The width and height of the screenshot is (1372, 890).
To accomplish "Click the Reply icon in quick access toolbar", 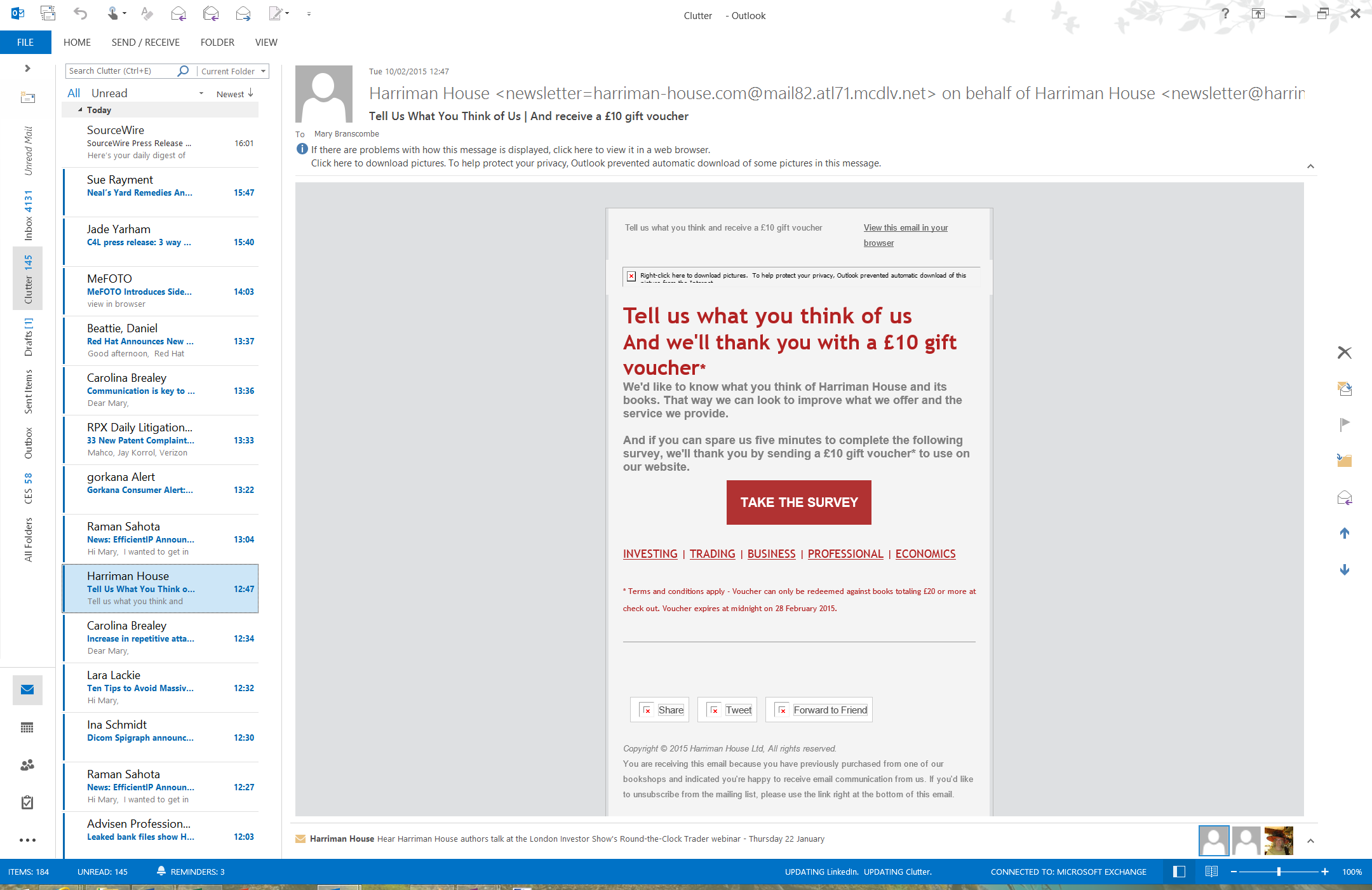I will [178, 13].
